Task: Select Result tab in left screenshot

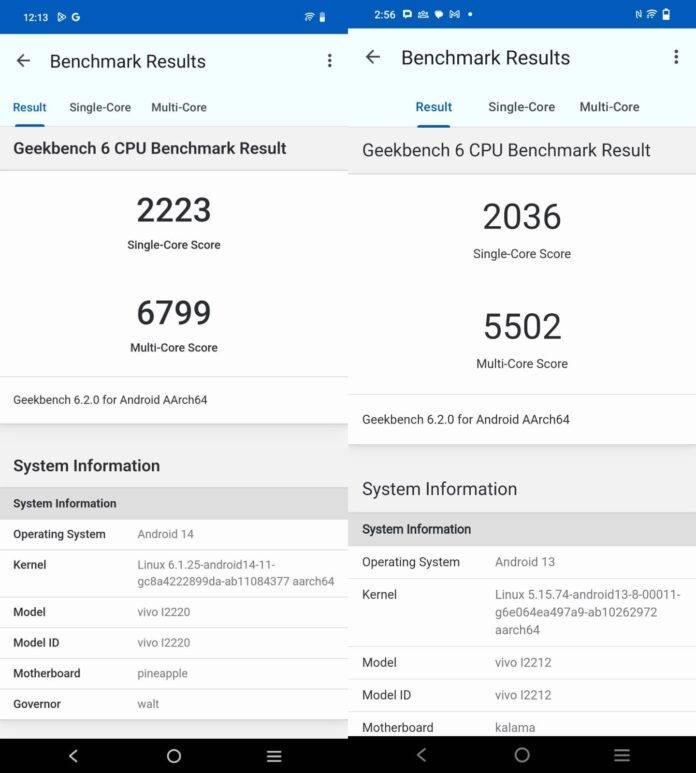Action: tap(30, 107)
